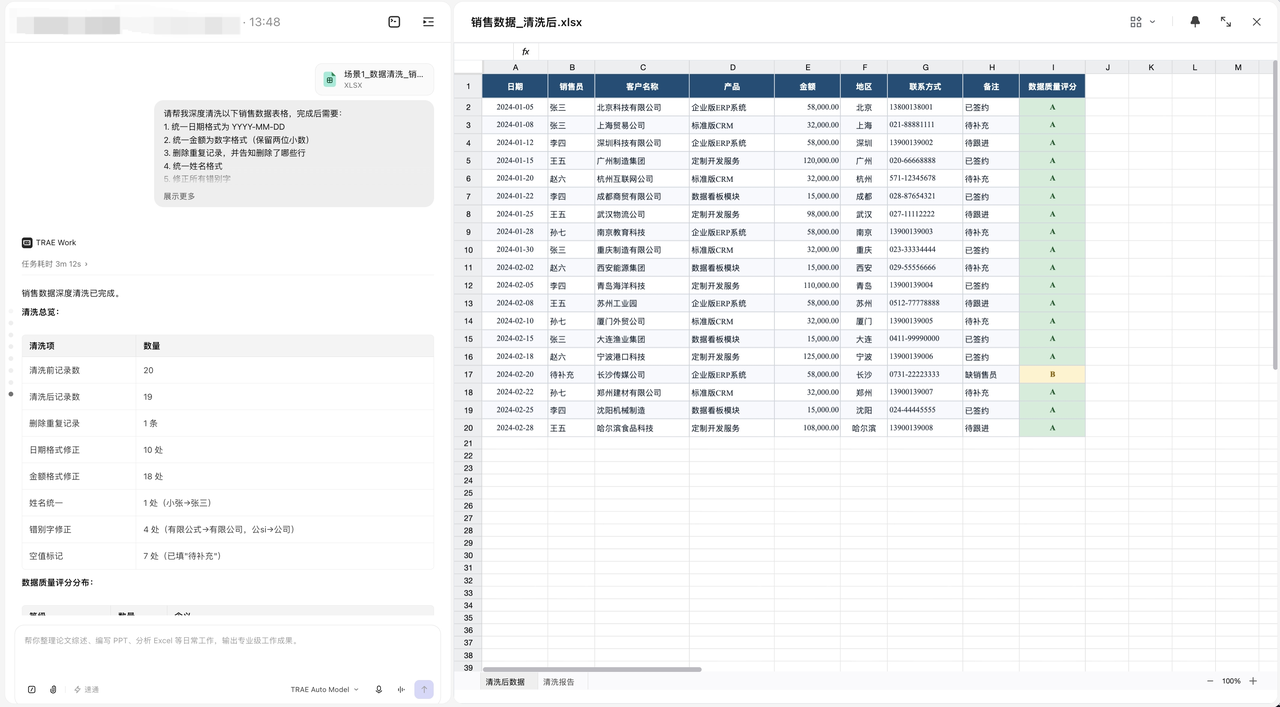Zoom in with the plus icon
1280x707 pixels.
[1253, 681]
